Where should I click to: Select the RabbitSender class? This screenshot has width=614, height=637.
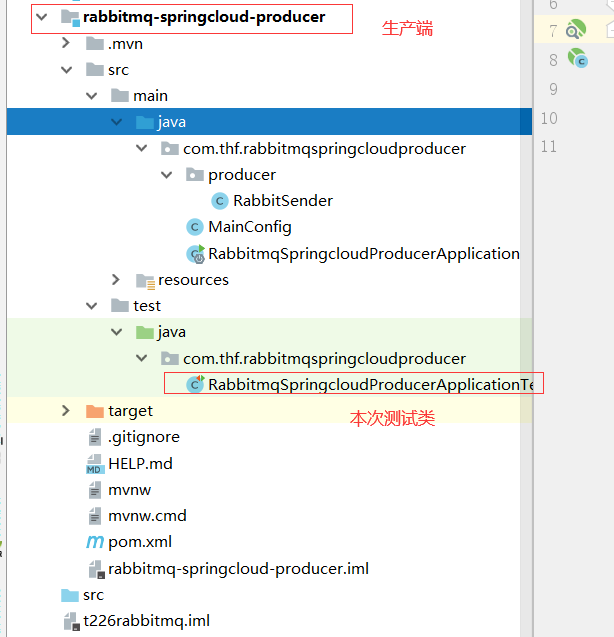coord(283,201)
